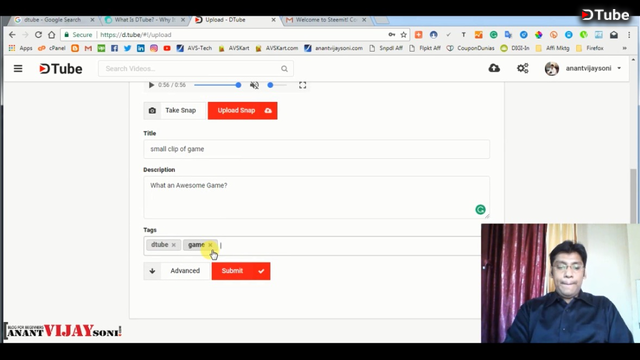Viewport: 640px width, 360px height.
Task: Open the Twitter bookmark icon
Action: tap(127, 48)
